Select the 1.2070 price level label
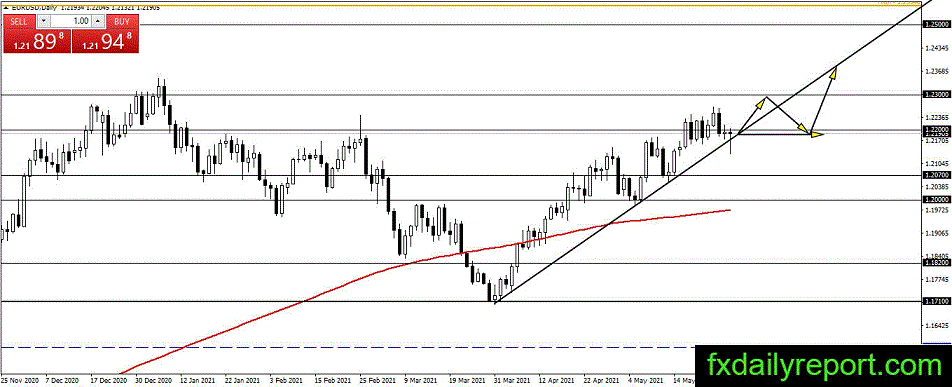 (x=936, y=175)
